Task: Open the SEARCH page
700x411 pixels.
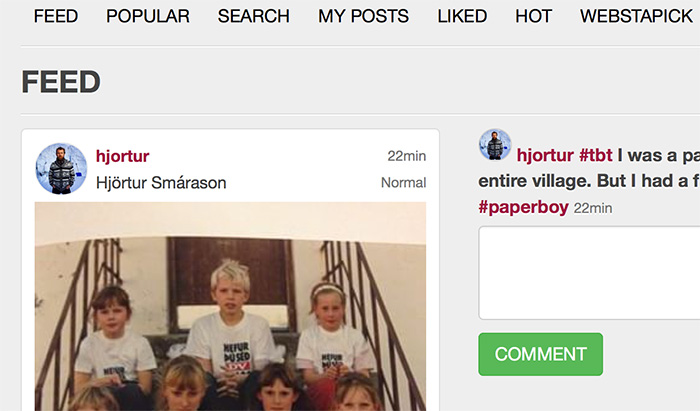Action: (254, 17)
